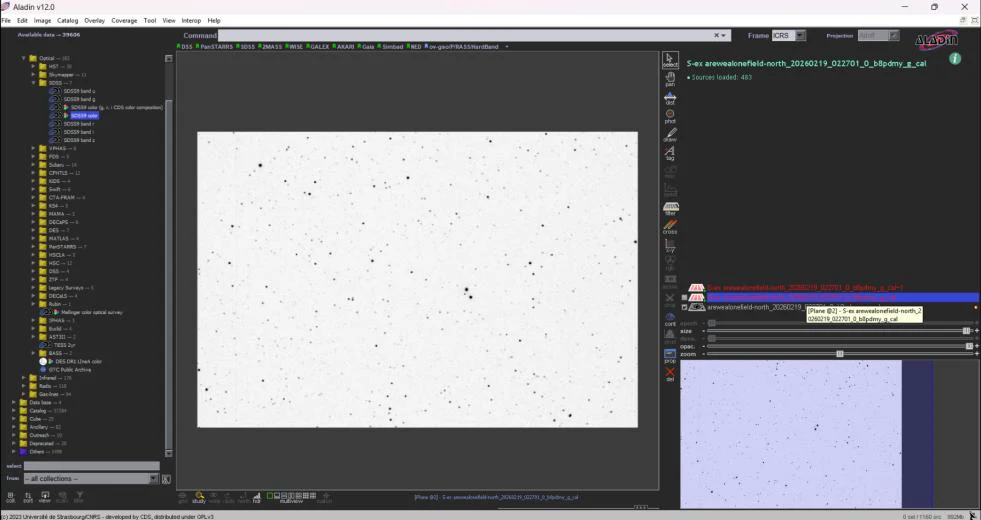The image size is (981, 520).
Task: Open the File menu
Action: pos(6,21)
